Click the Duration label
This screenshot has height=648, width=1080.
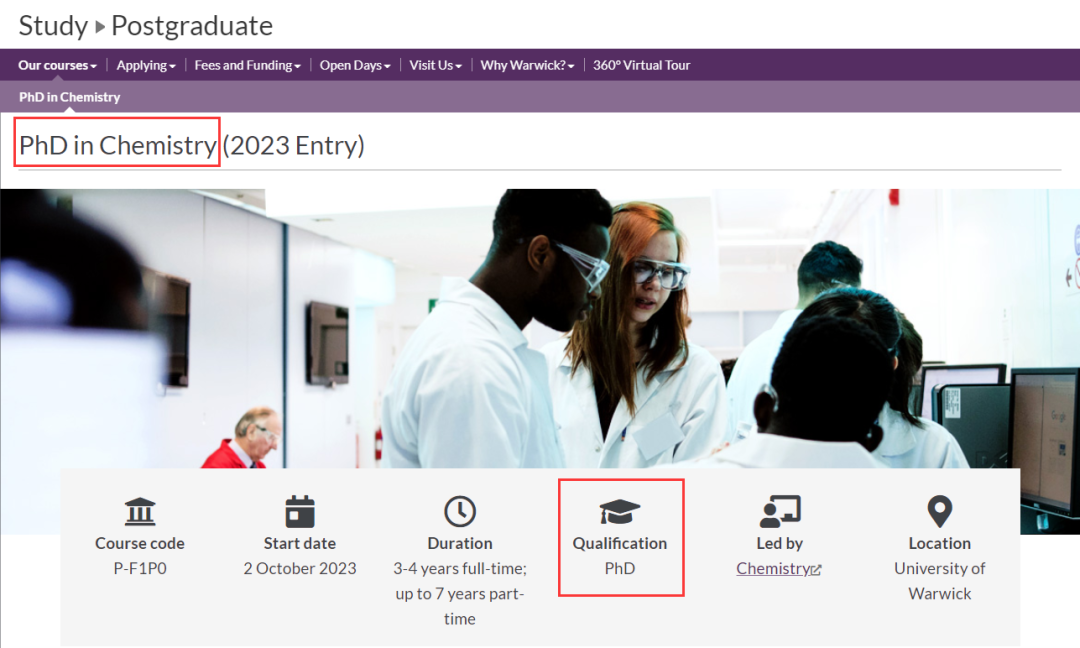[x=459, y=543]
